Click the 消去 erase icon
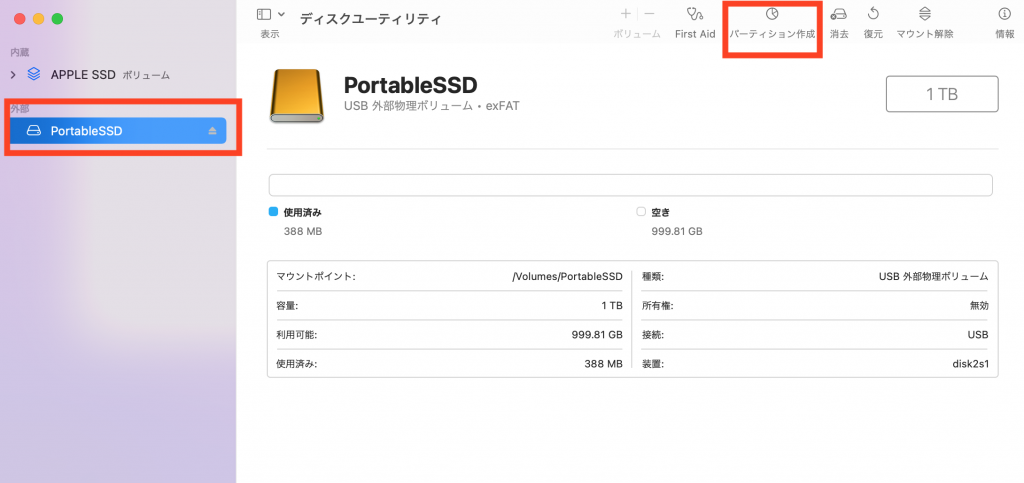The width and height of the screenshot is (1024, 483). [839, 14]
